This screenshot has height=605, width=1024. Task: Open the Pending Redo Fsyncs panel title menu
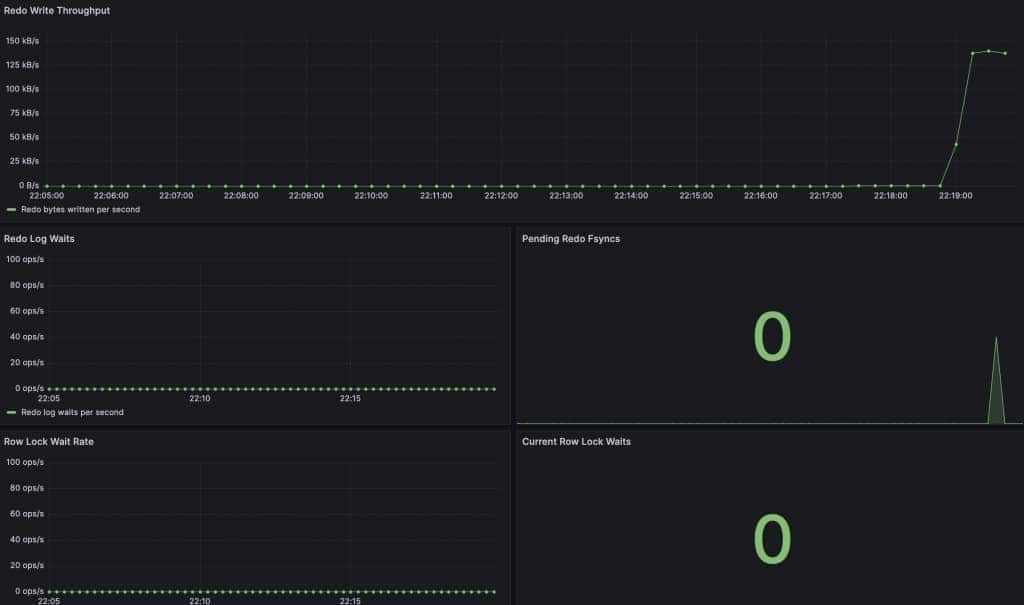571,238
